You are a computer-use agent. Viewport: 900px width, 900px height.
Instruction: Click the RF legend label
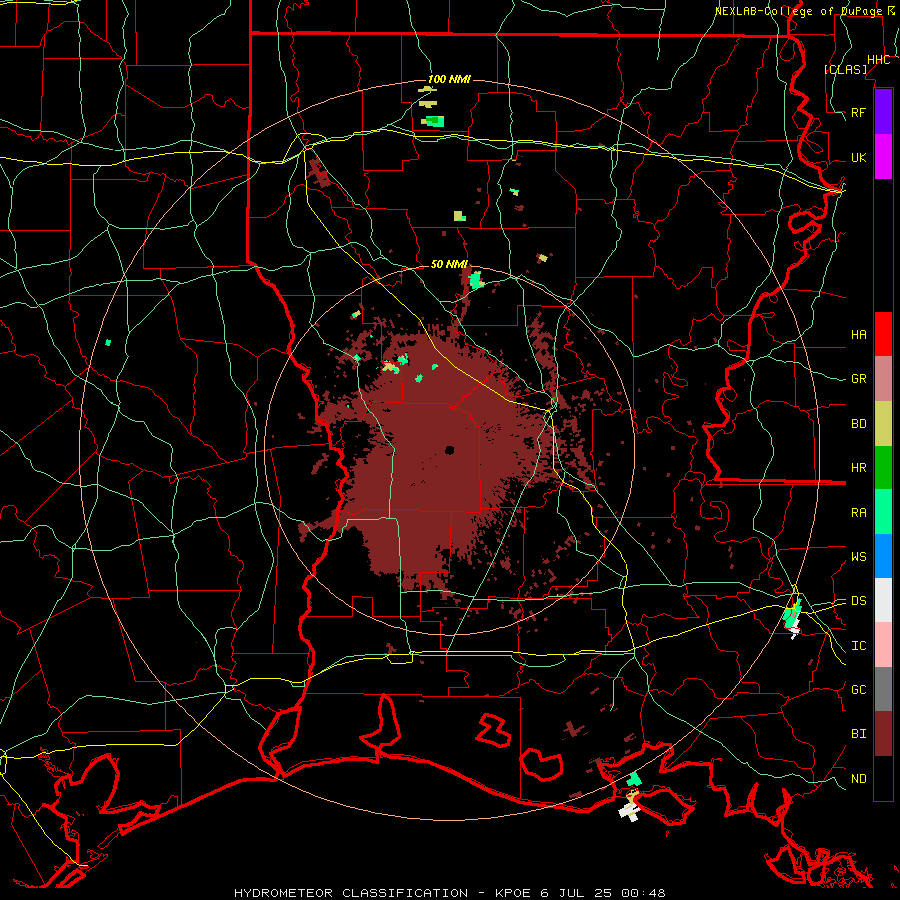tap(858, 112)
